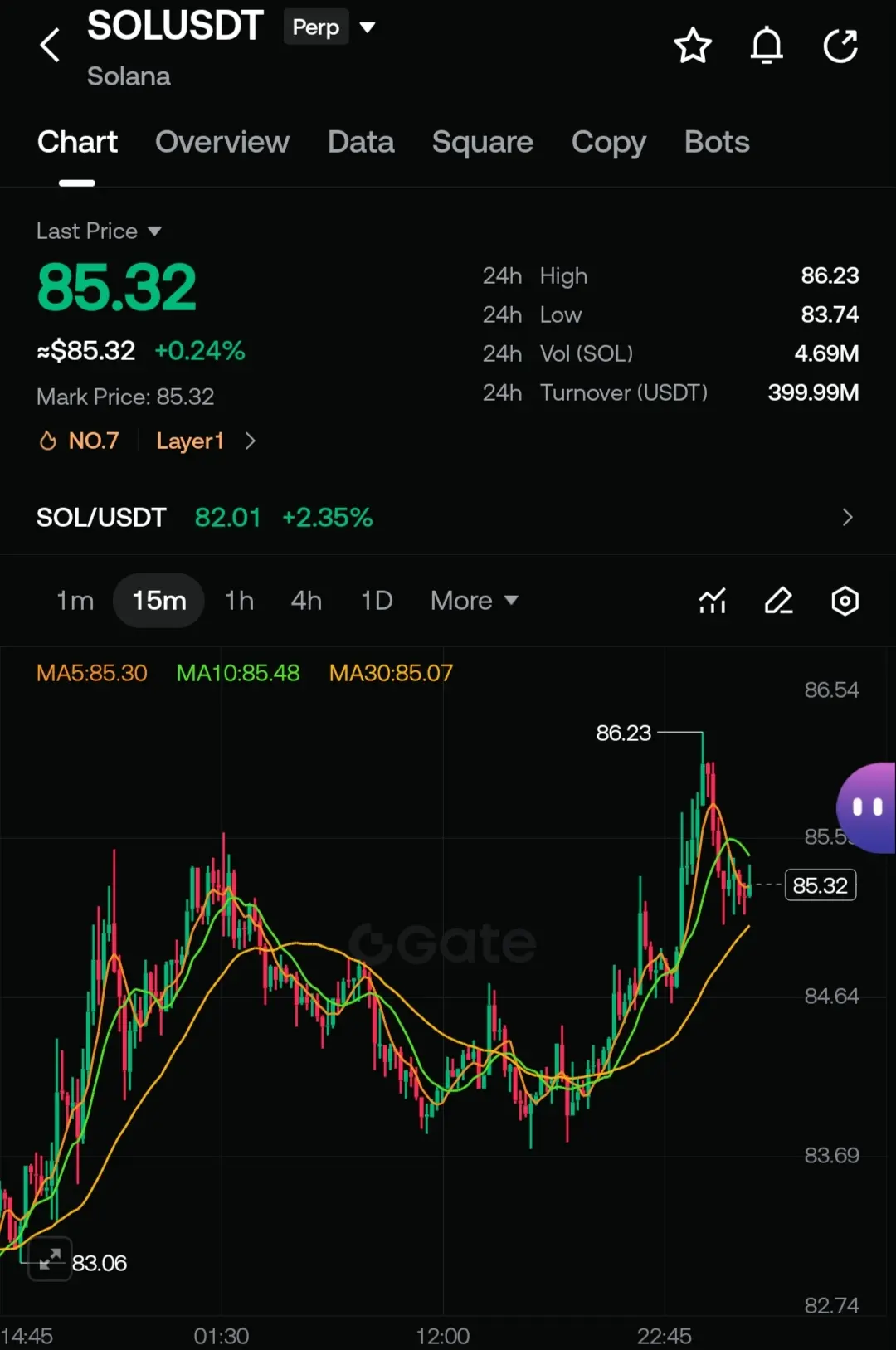Tap the Layer1 tag link

190,441
